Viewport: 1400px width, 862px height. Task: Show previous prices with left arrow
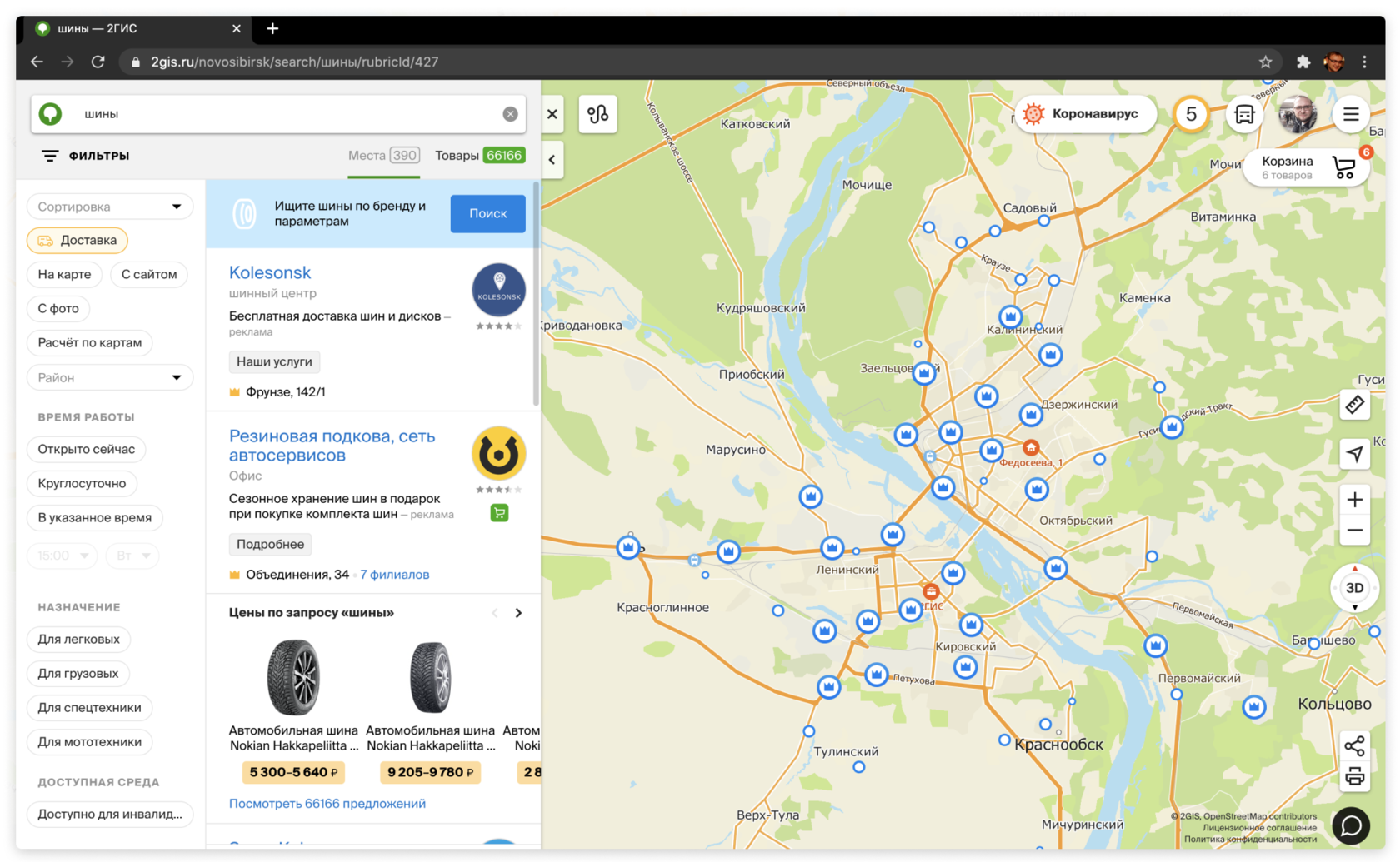pyautogui.click(x=495, y=613)
